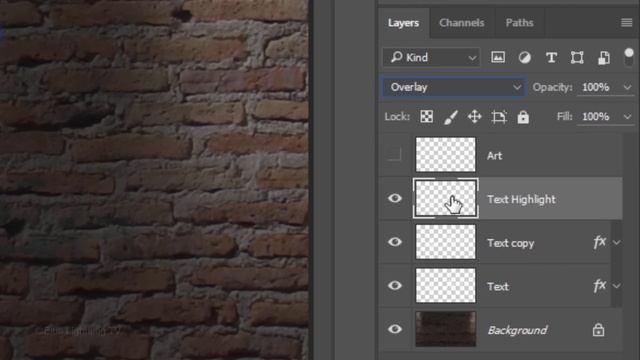Viewport: 640px width, 360px height.
Task: Filter for adjustment layers icon
Action: click(524, 58)
